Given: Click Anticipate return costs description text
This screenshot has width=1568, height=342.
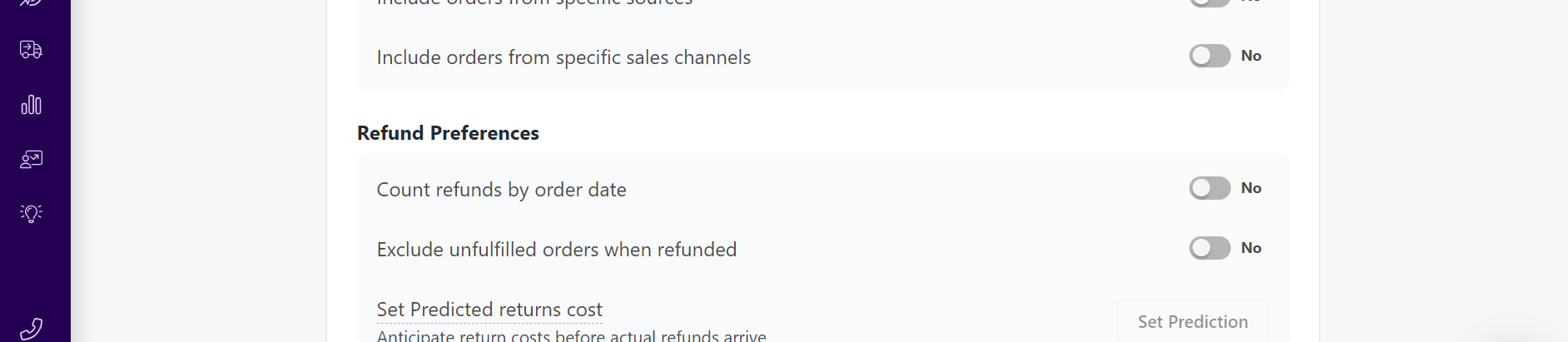Looking at the screenshot, I should tap(571, 335).
